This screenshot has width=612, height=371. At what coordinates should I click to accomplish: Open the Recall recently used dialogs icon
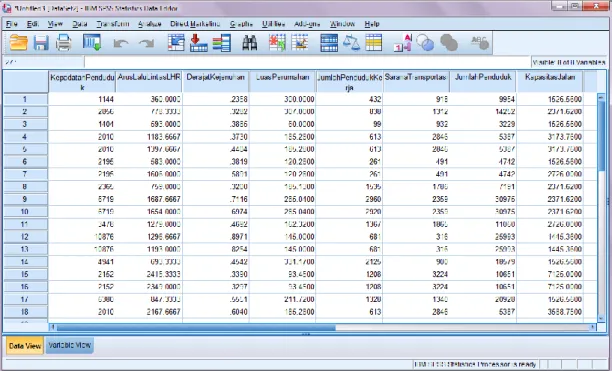click(x=92, y=43)
